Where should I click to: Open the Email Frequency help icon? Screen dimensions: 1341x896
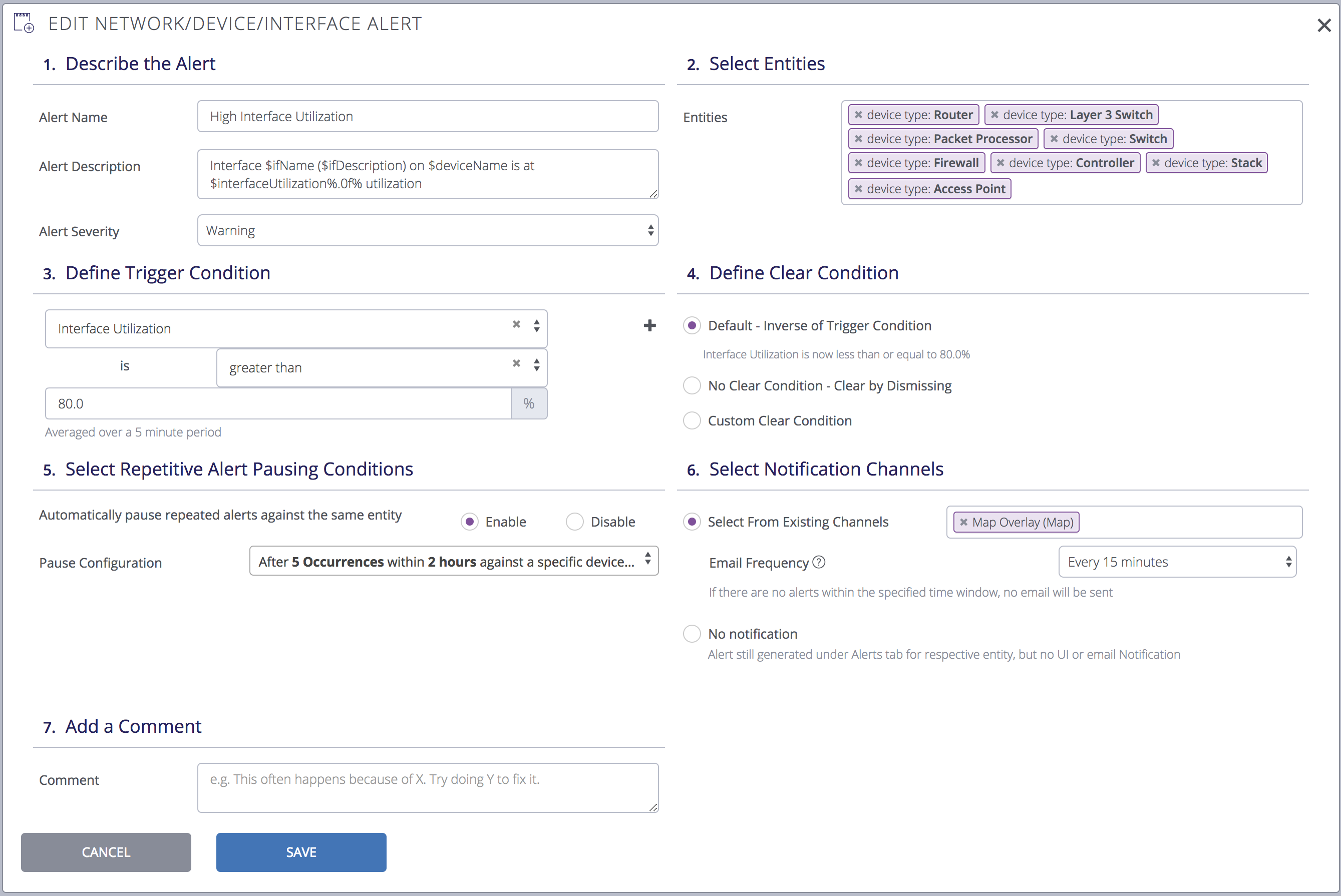coord(819,562)
